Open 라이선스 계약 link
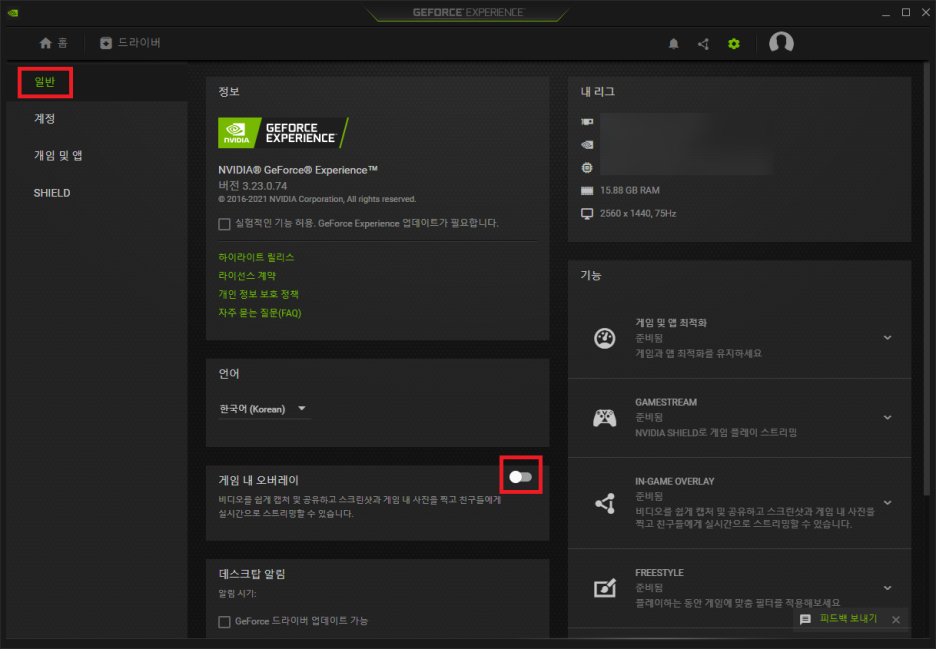This screenshot has height=649, width=936. pos(247,276)
